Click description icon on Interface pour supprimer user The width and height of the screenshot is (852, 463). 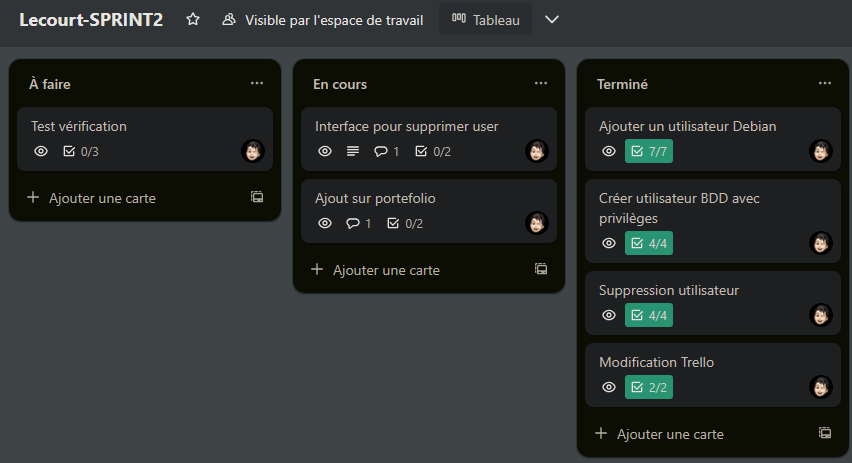point(353,152)
